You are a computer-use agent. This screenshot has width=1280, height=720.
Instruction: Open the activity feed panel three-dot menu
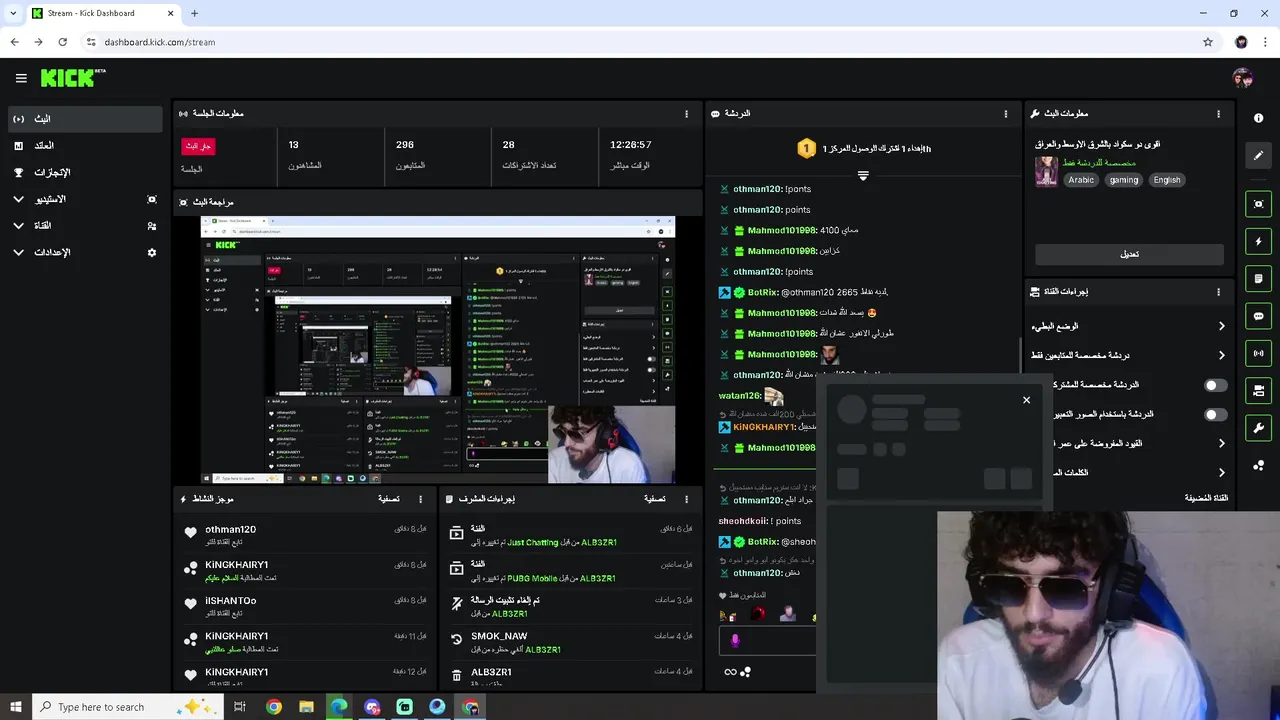tap(420, 499)
